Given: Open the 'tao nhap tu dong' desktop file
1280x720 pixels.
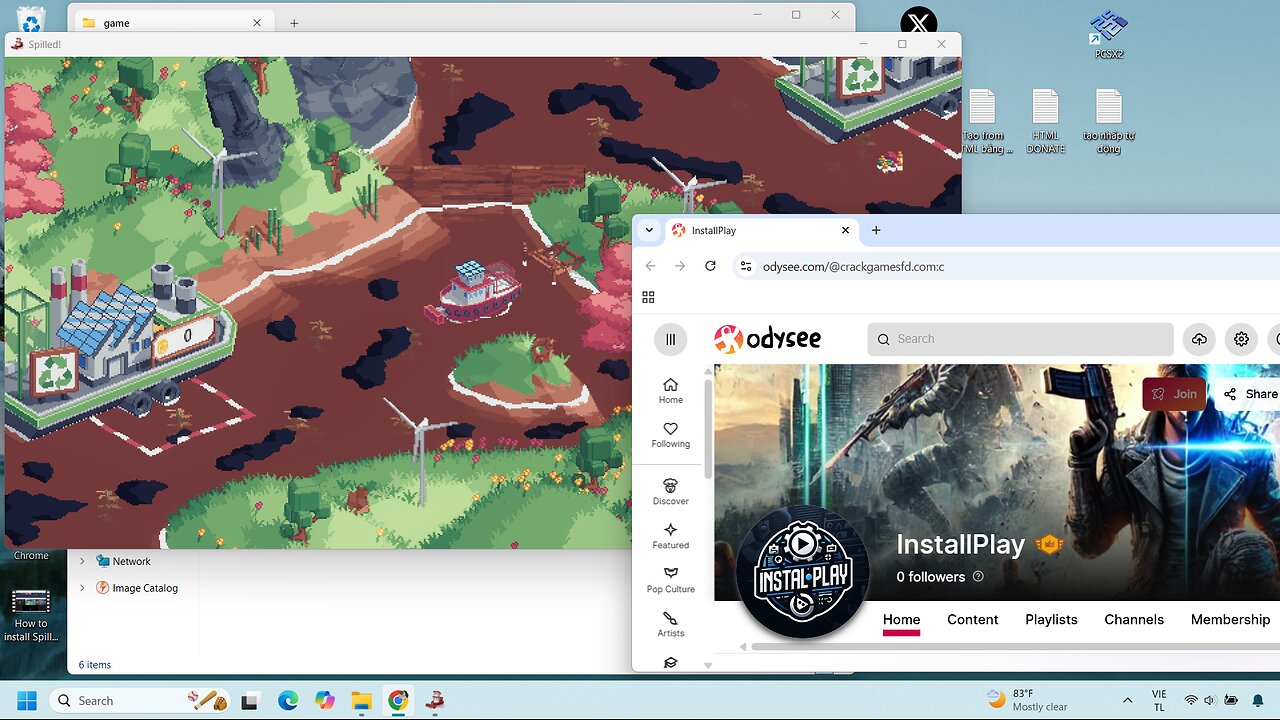Looking at the screenshot, I should (x=1108, y=121).
